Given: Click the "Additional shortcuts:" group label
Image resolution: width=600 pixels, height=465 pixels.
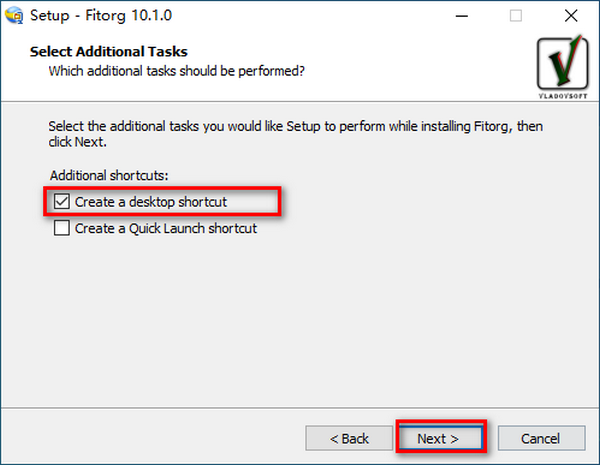Looking at the screenshot, I should click(110, 175).
